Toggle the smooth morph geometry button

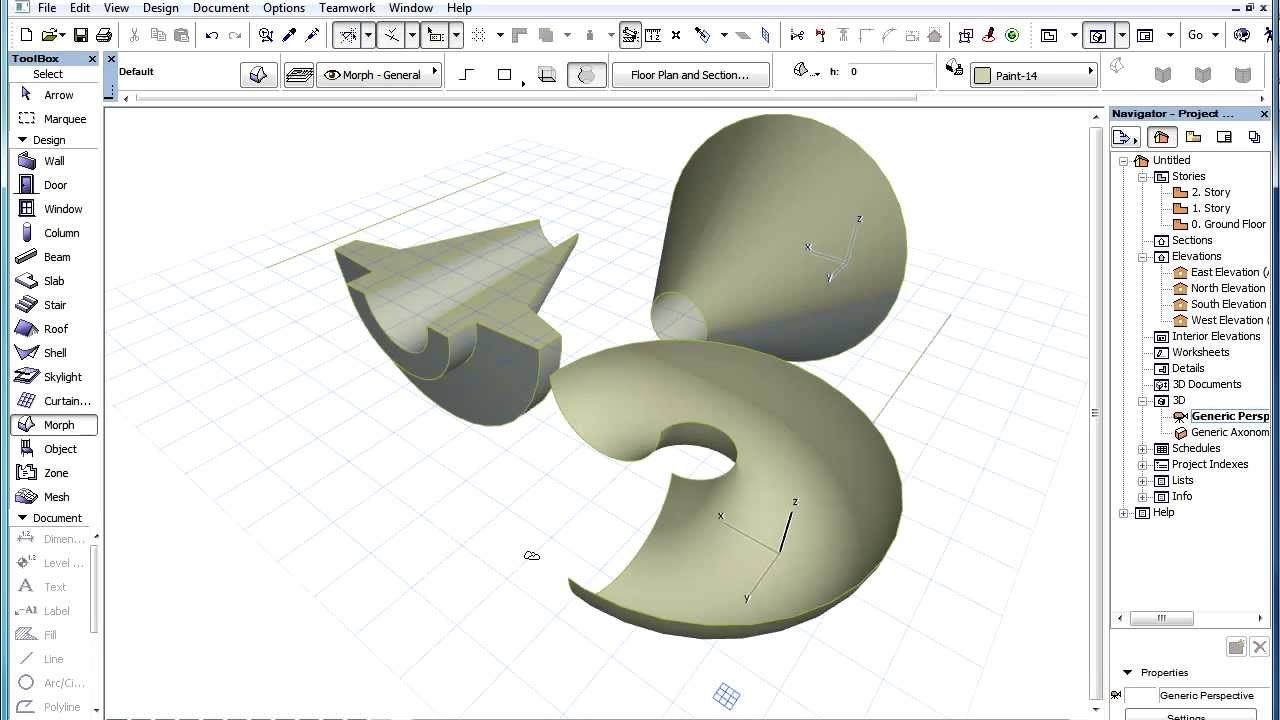click(x=587, y=75)
